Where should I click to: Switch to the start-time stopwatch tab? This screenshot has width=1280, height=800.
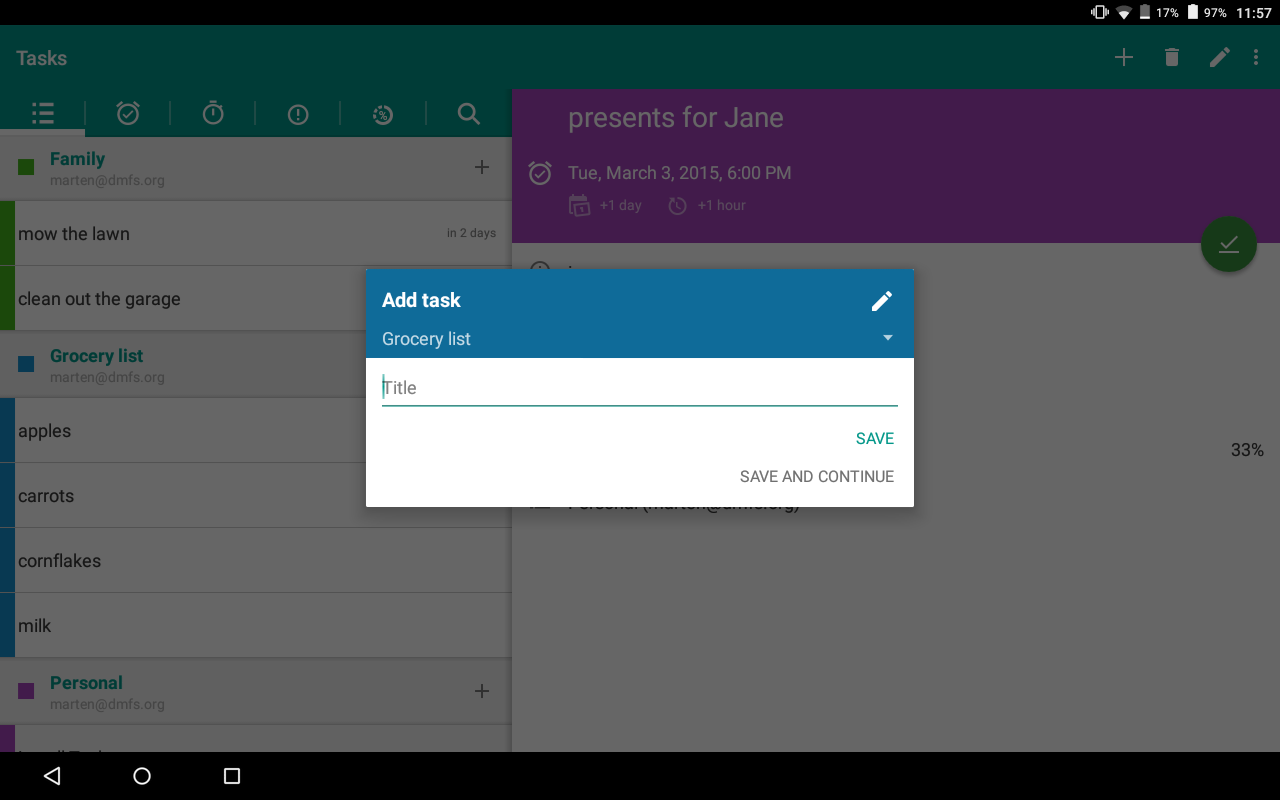213,114
